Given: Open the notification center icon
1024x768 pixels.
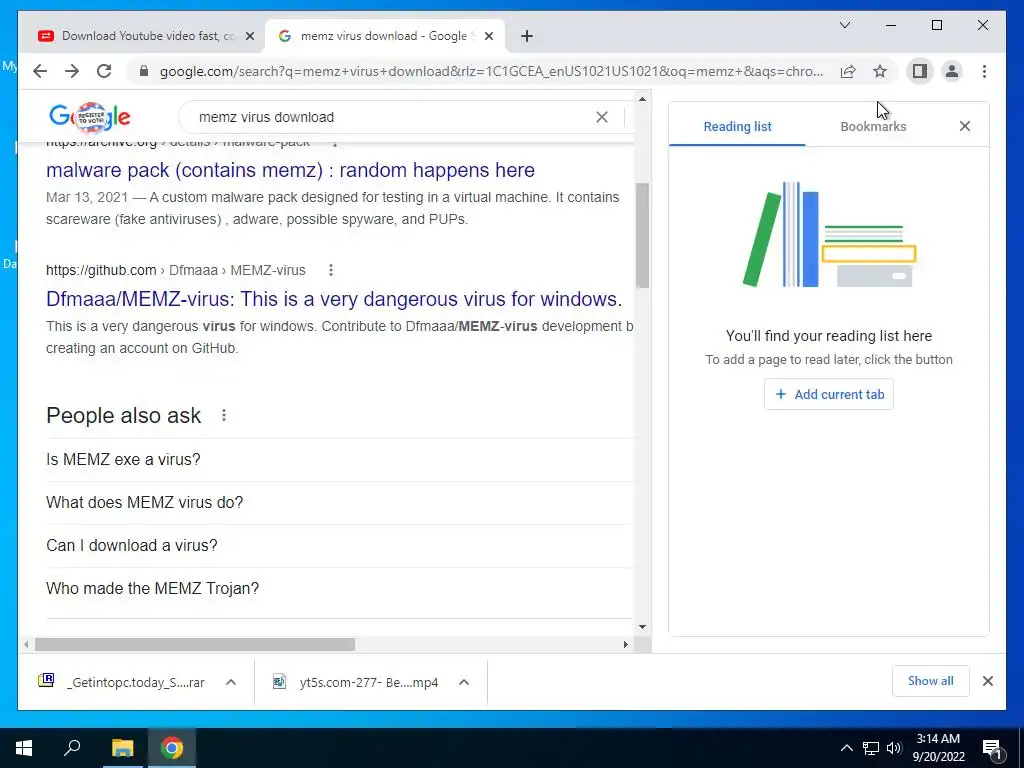Looking at the screenshot, I should [993, 748].
